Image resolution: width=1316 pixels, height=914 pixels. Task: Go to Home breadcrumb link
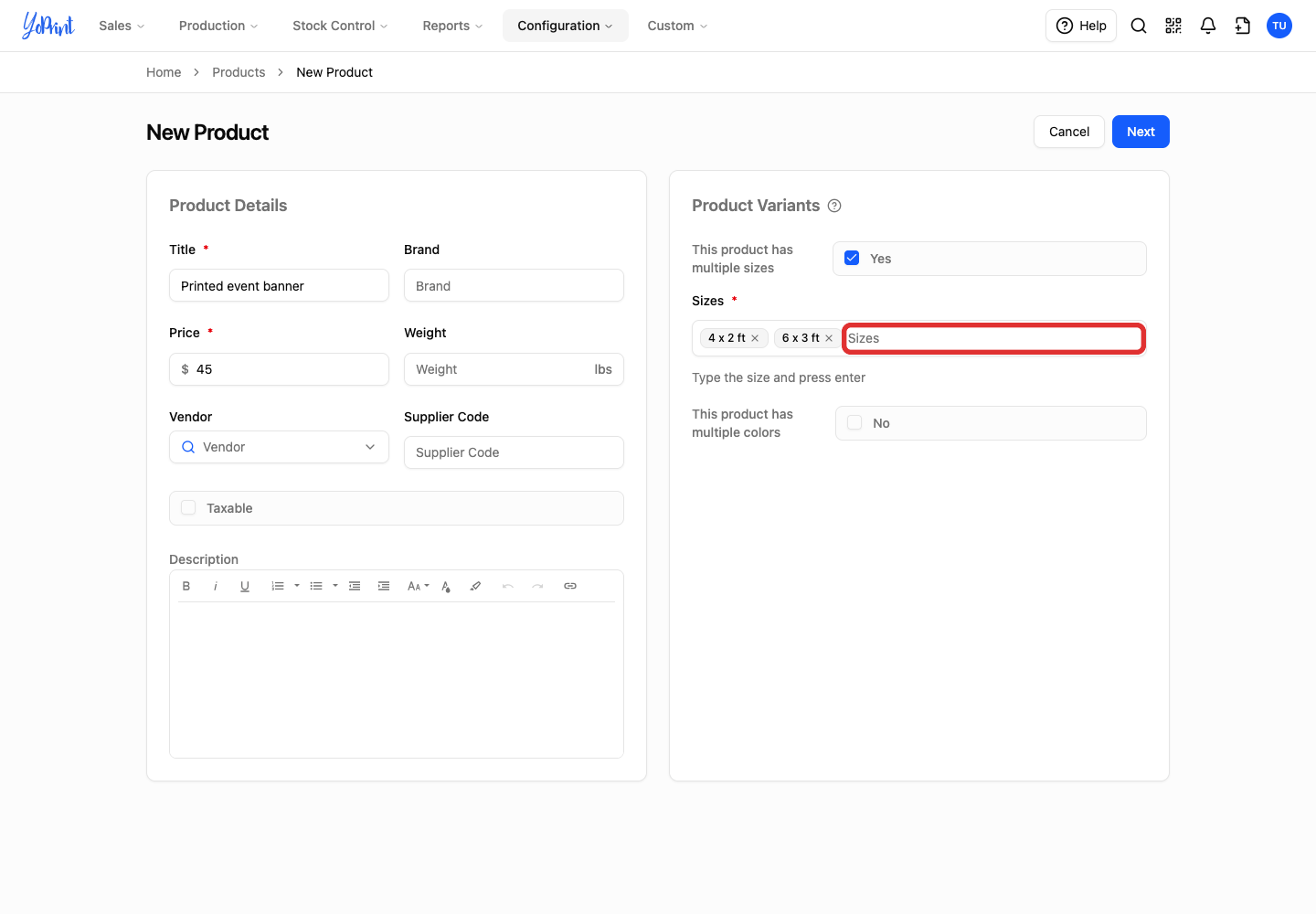tap(164, 72)
